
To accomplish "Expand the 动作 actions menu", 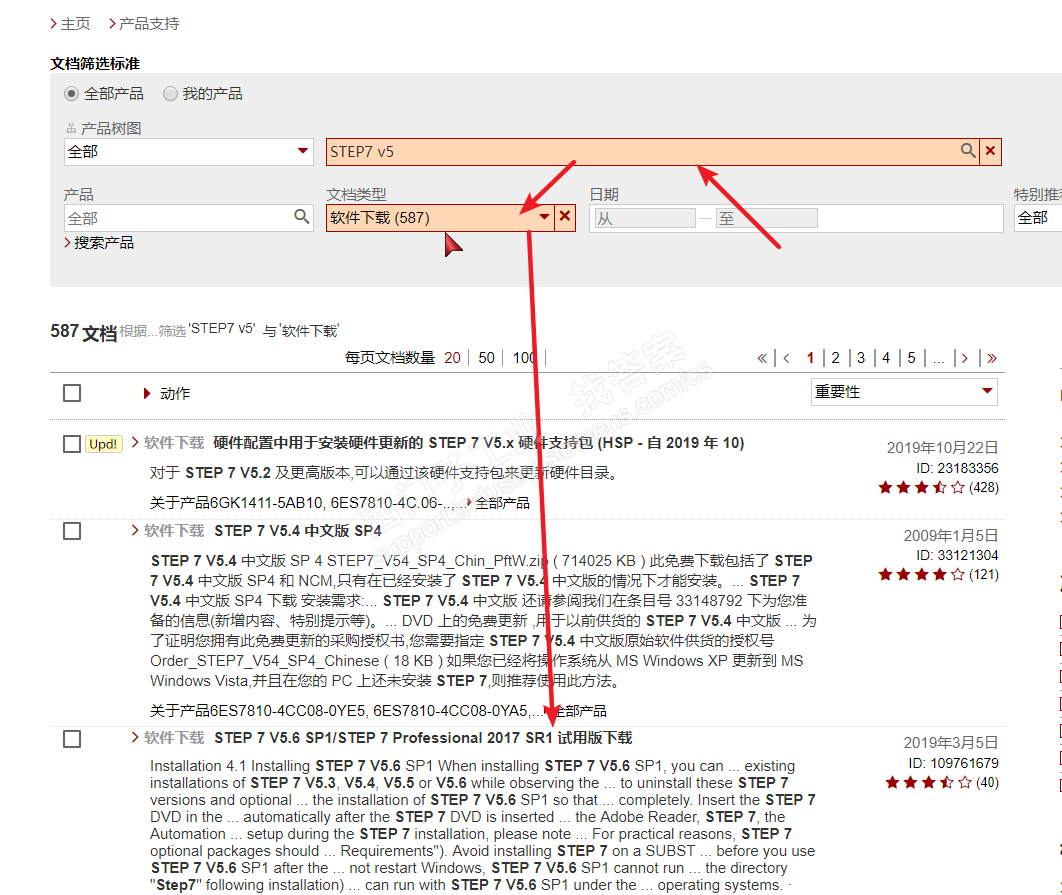I will [x=167, y=394].
